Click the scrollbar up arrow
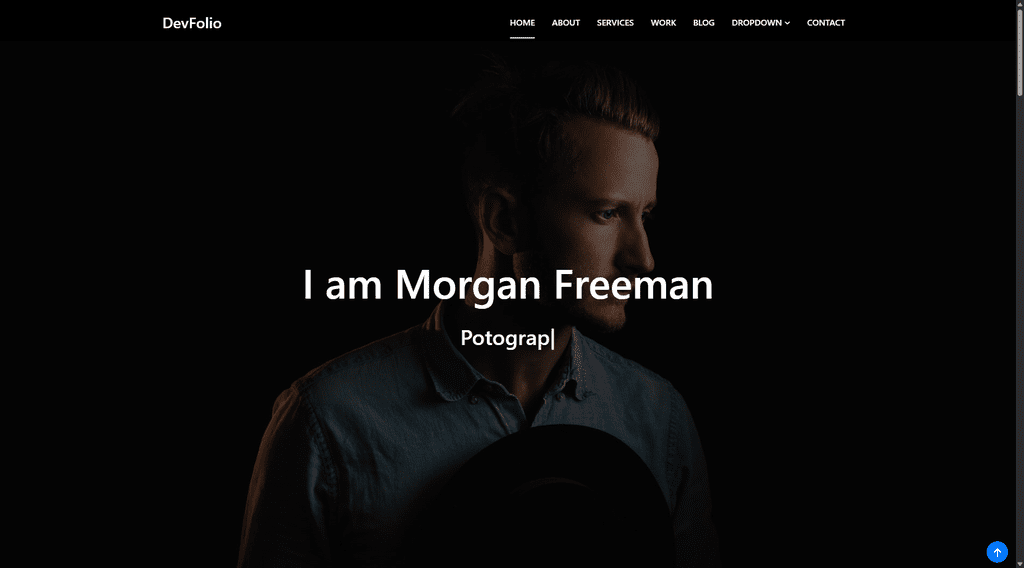Screen dimensions: 1024x568 [1019, 4]
